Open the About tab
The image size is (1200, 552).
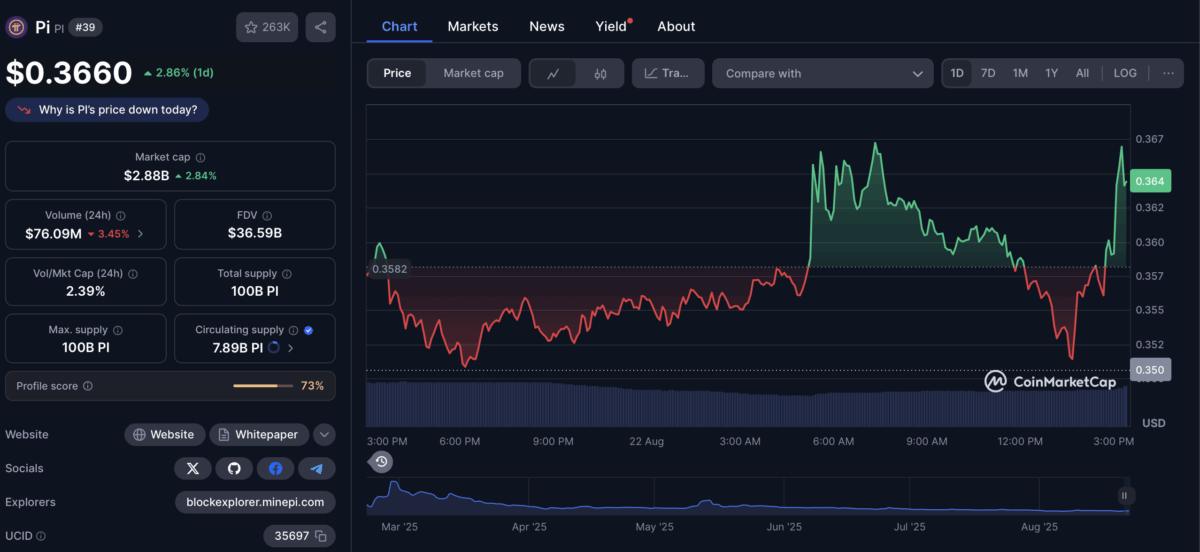(676, 26)
